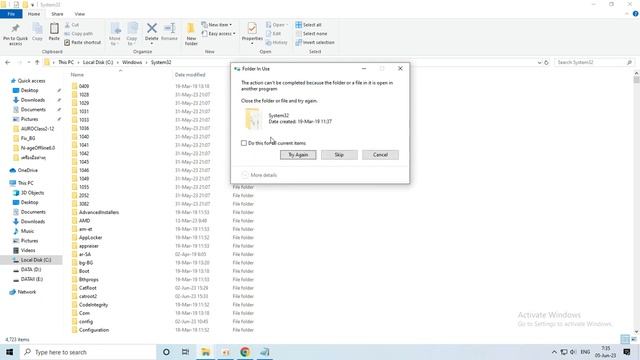Image resolution: width=640 pixels, height=360 pixels.
Task: Click the Up one level arrow
Action: pos(37,62)
